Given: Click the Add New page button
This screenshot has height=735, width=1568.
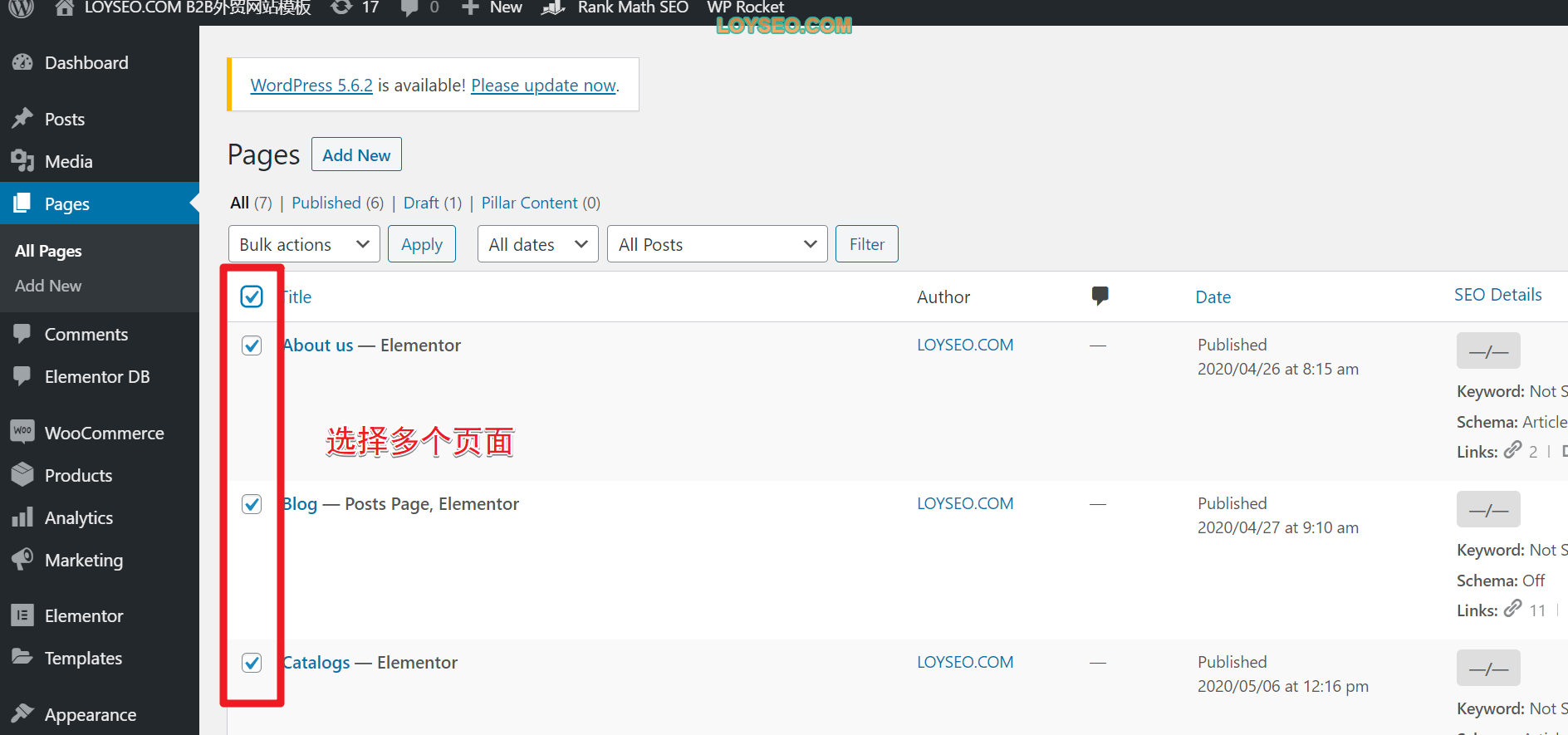Looking at the screenshot, I should (x=356, y=154).
